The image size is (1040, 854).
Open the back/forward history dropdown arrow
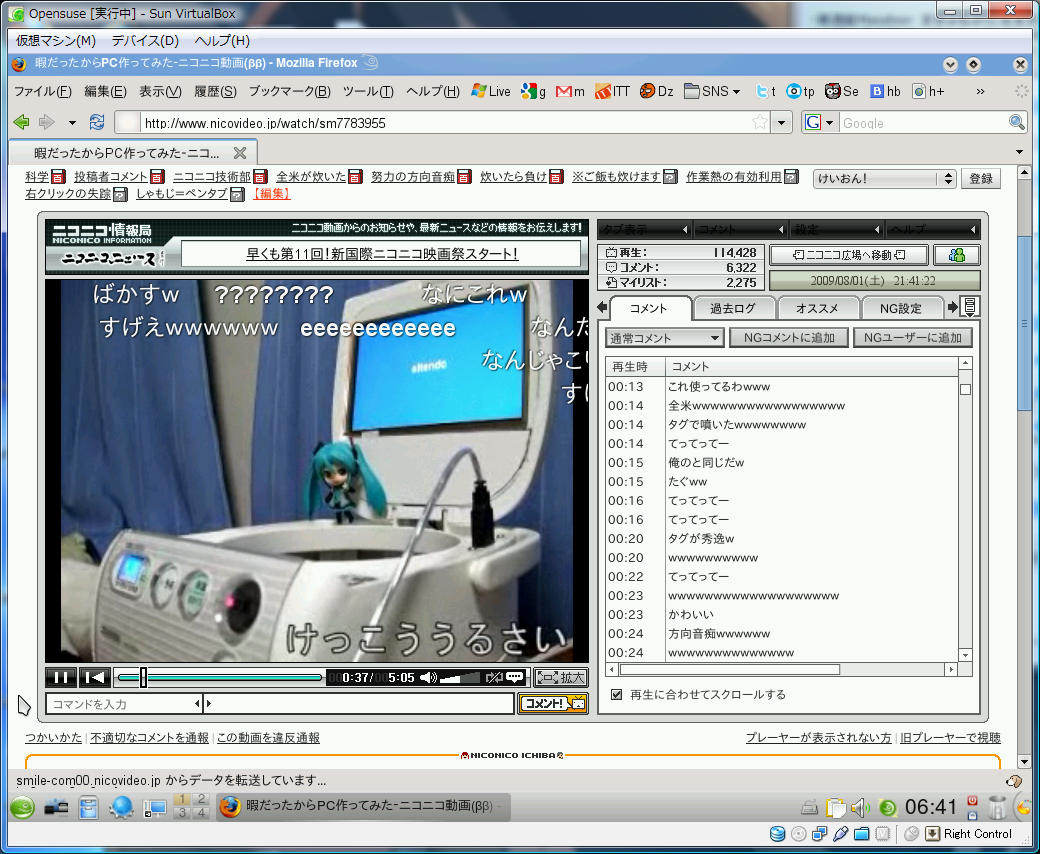click(72, 123)
